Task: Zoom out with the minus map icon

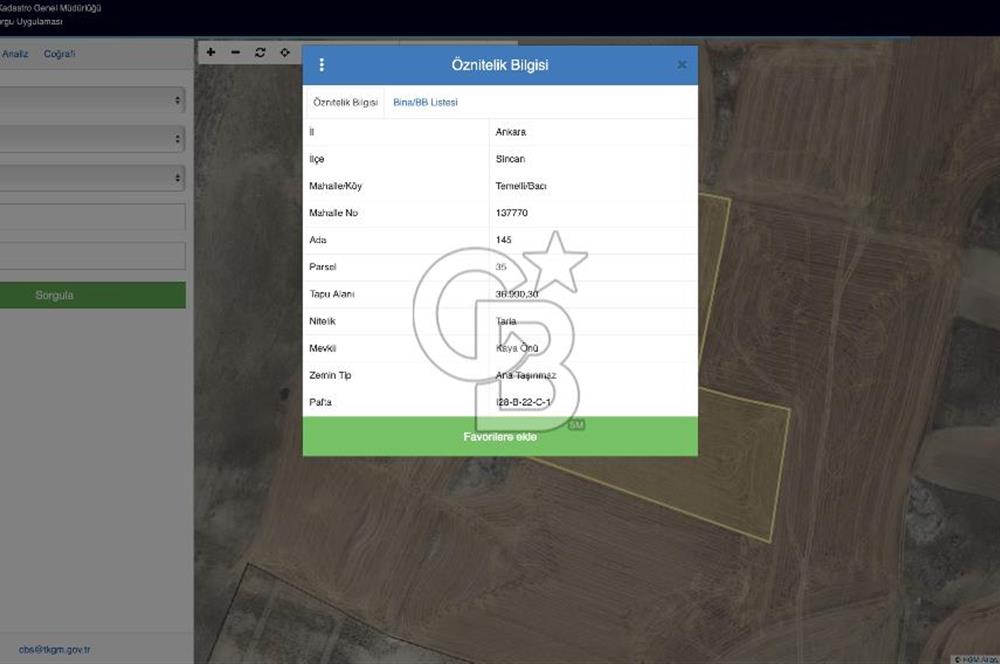Action: click(236, 52)
